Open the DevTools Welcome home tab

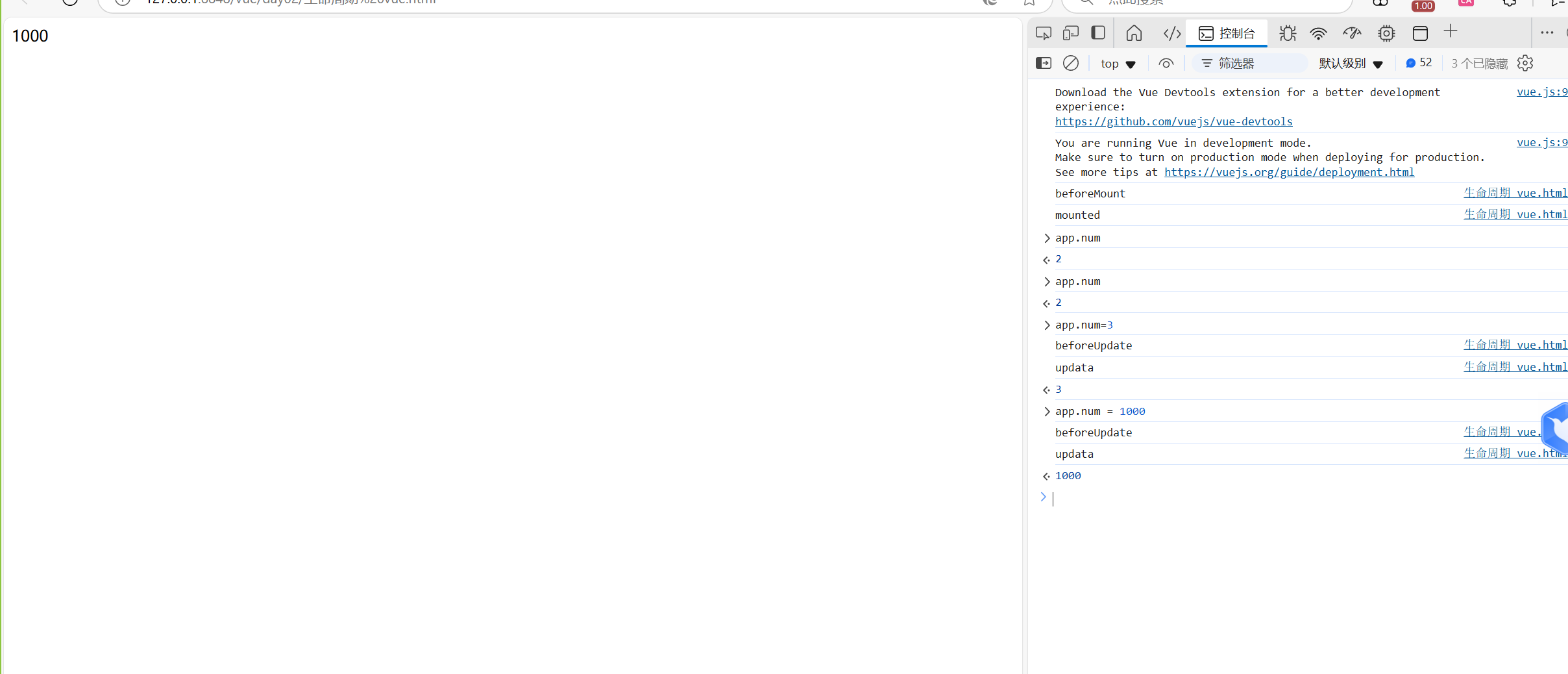(1134, 33)
